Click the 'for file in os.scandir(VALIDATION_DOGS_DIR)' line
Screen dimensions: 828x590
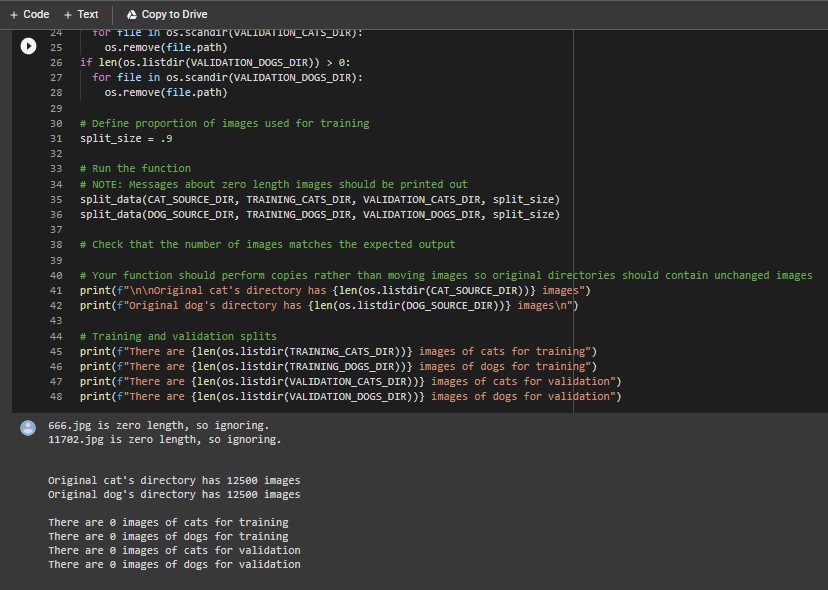[227, 78]
